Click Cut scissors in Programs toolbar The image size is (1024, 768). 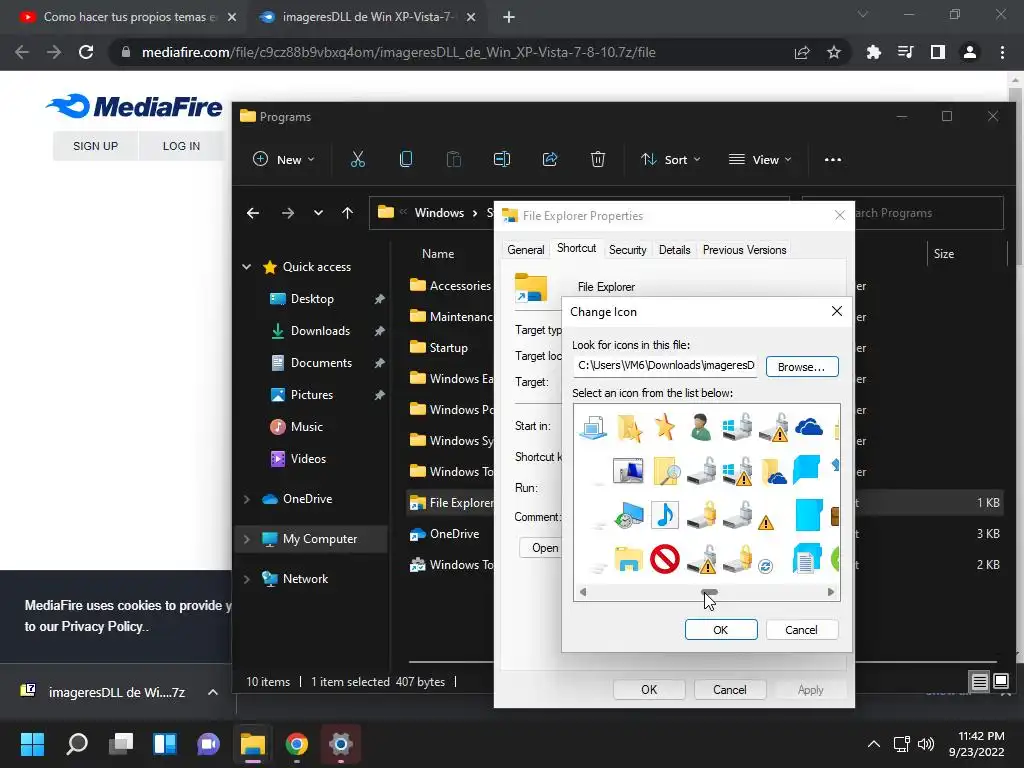[358, 159]
